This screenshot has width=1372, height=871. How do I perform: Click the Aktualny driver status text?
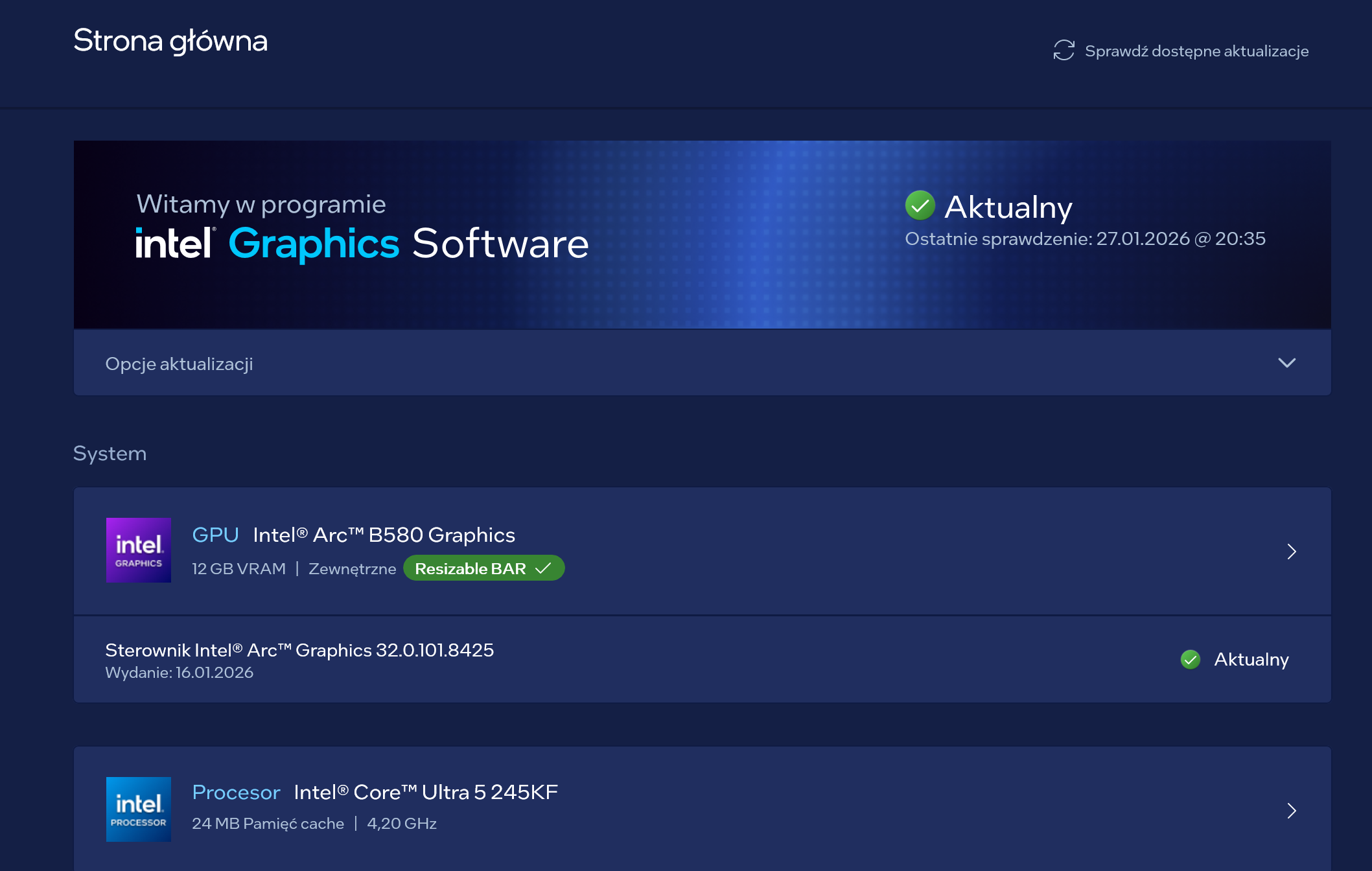coord(1251,660)
